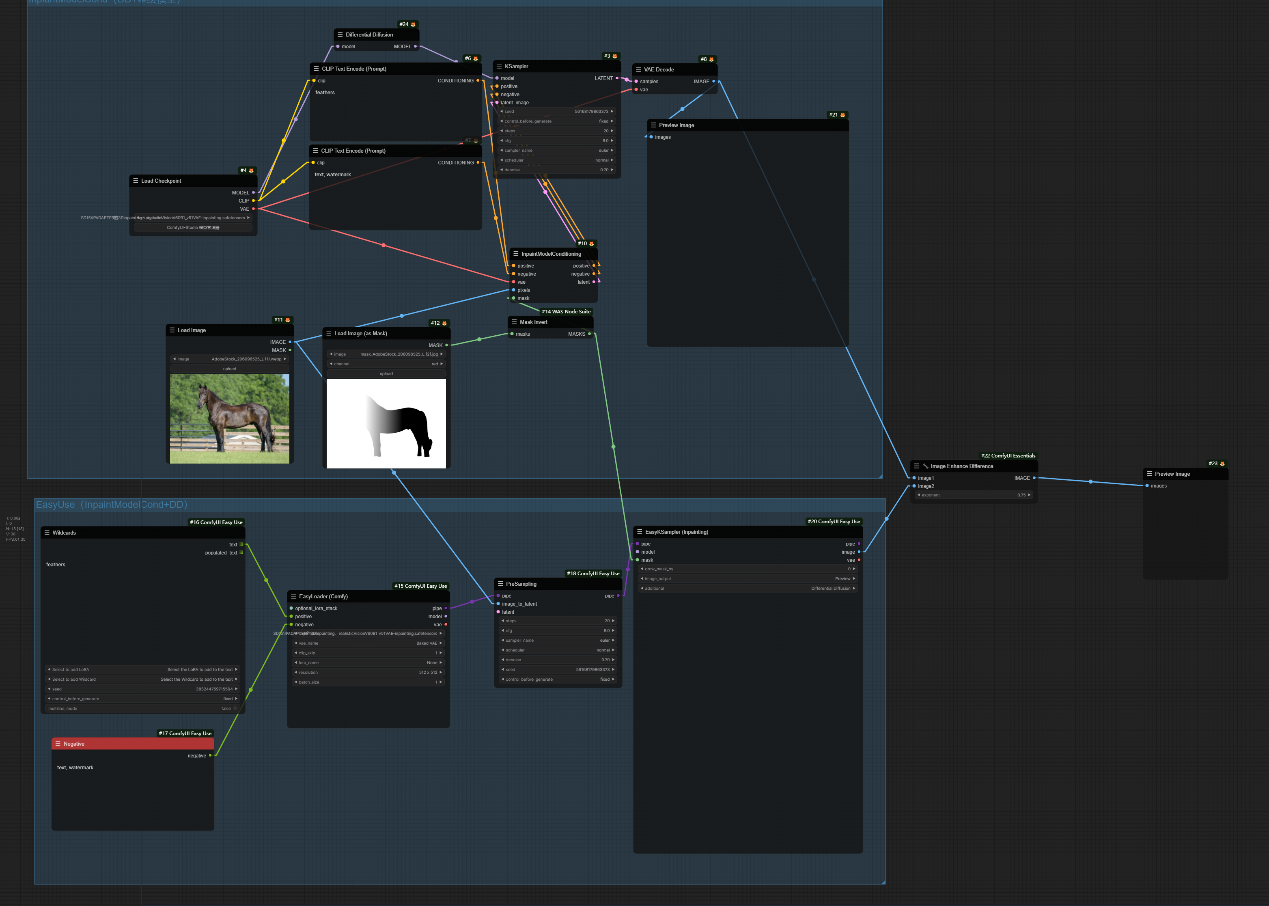Click the Wildcards node's menu icon
Screen dimensions: 1269x906
pos(47,532)
